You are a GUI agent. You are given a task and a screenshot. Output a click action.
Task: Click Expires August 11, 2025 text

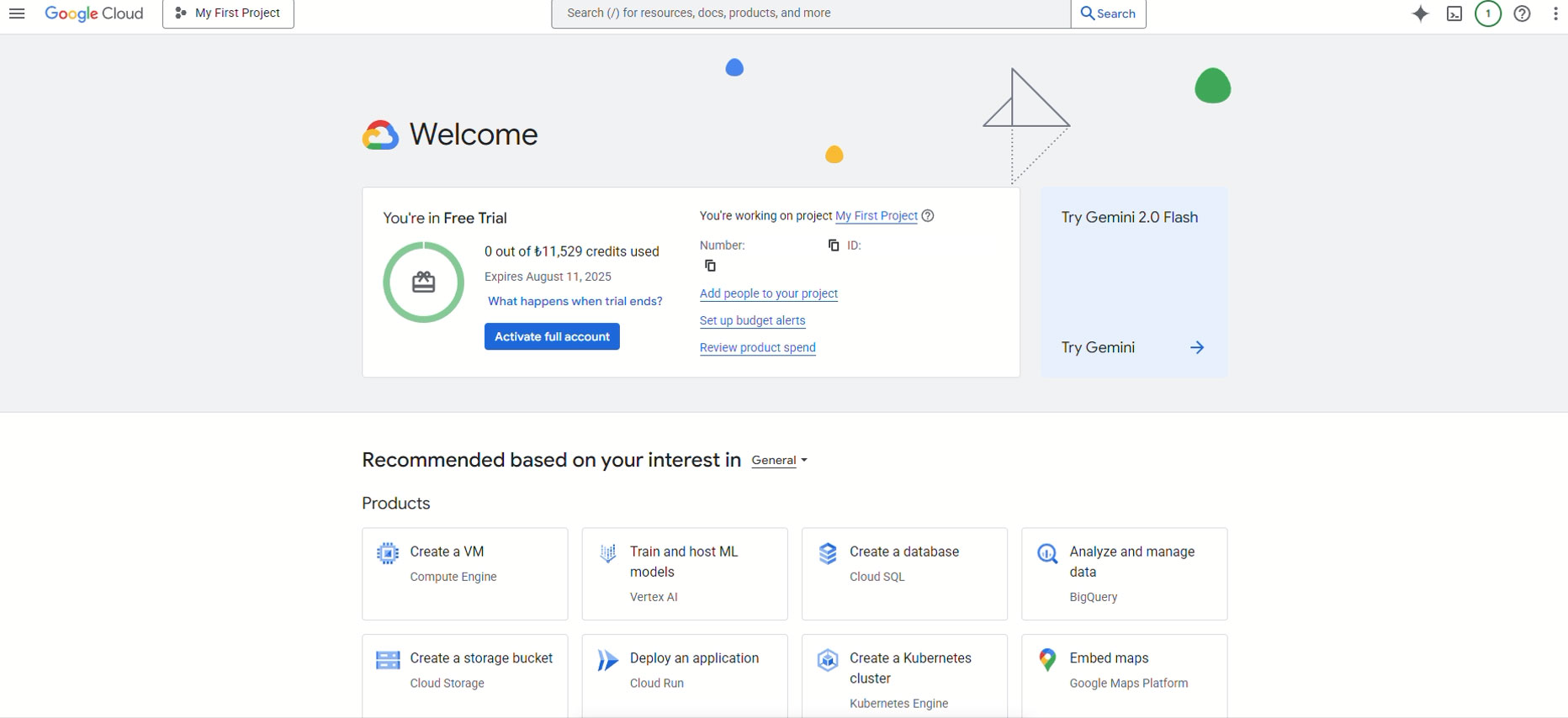(548, 277)
